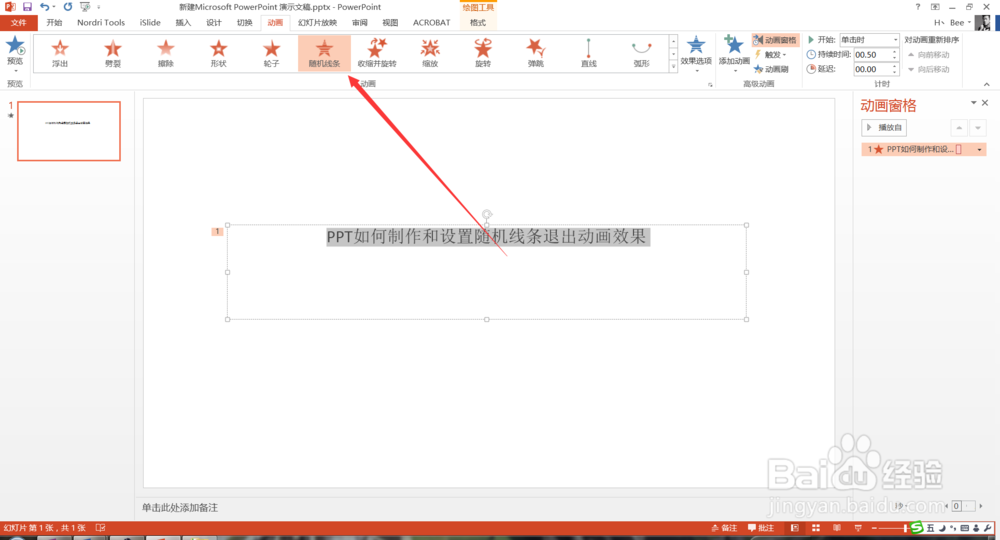The width and height of the screenshot is (1000, 540).
Task: Click 向前移动 move earlier
Action: 929,55
